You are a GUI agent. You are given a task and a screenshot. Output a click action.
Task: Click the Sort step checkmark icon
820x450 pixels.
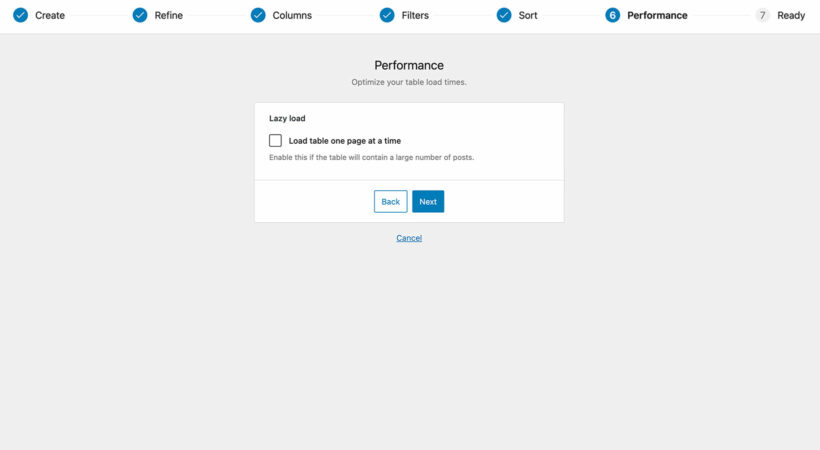(x=504, y=15)
